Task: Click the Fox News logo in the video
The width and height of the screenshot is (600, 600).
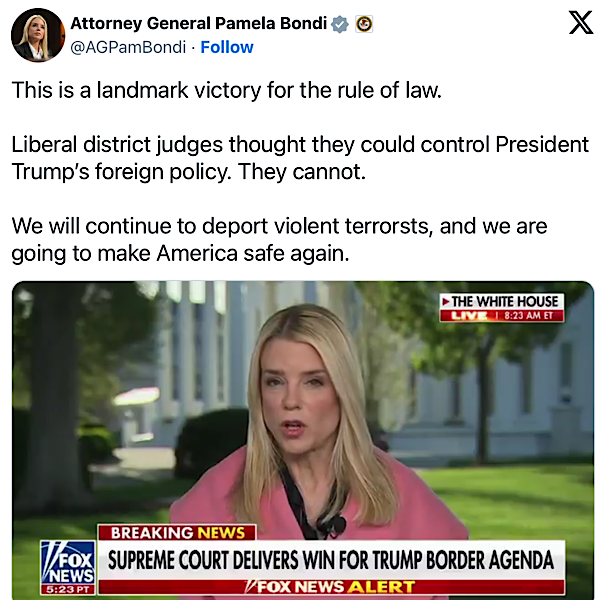Action: click(68, 567)
